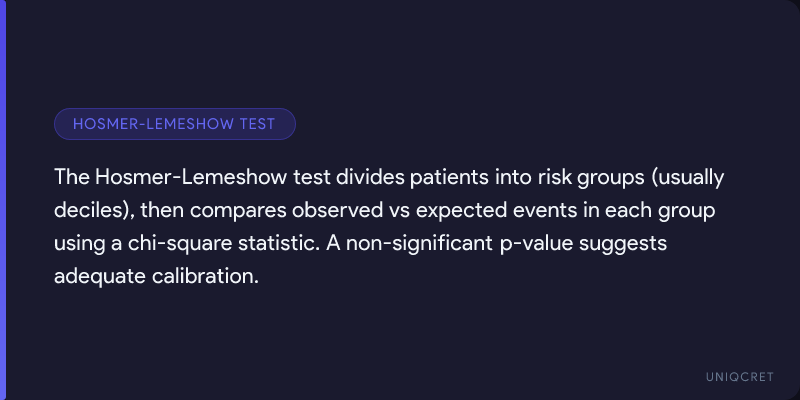Click the term "p-value"

pyautogui.click(x=514, y=244)
